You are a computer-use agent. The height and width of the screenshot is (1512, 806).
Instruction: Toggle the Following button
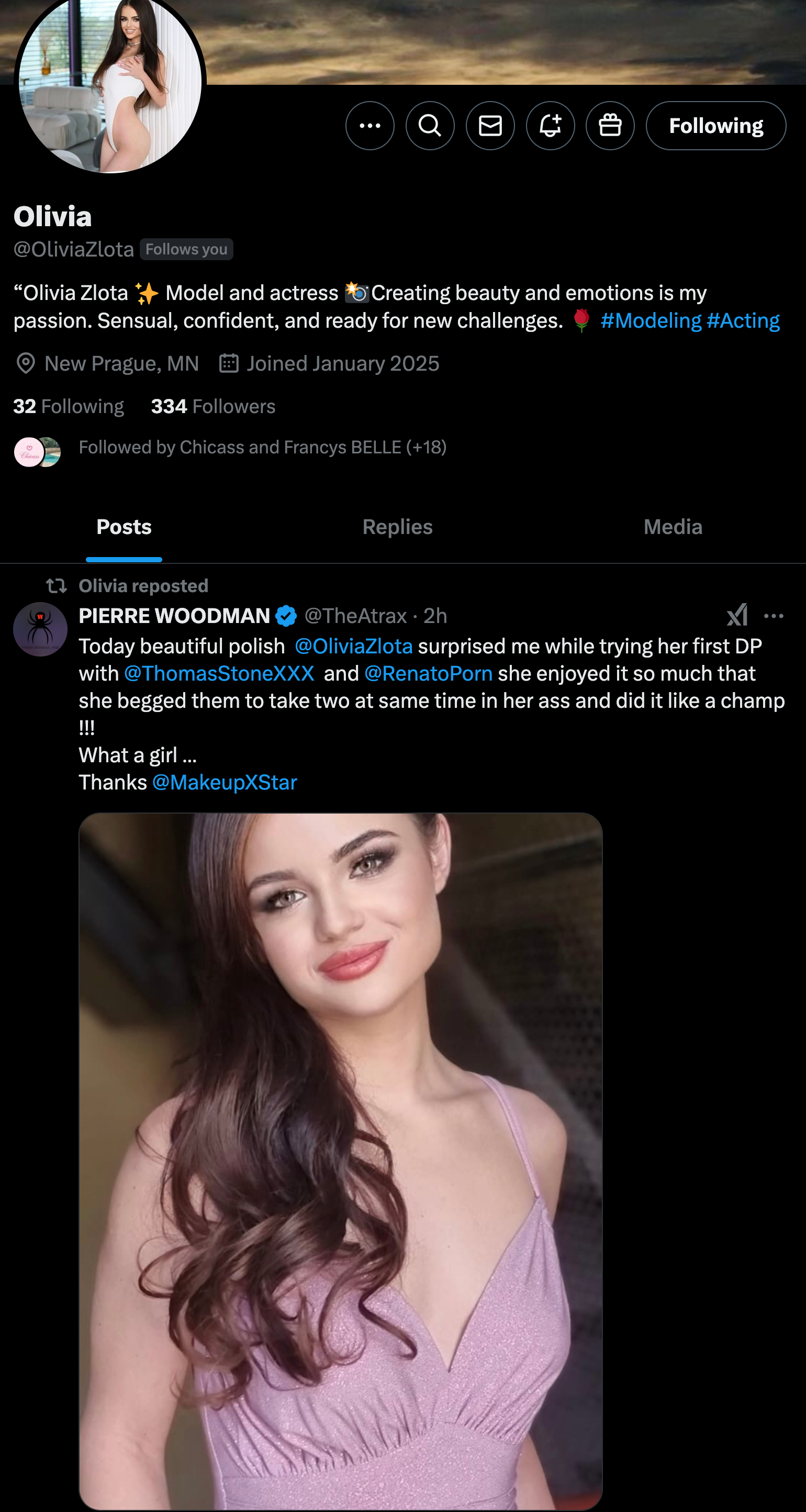pyautogui.click(x=715, y=126)
